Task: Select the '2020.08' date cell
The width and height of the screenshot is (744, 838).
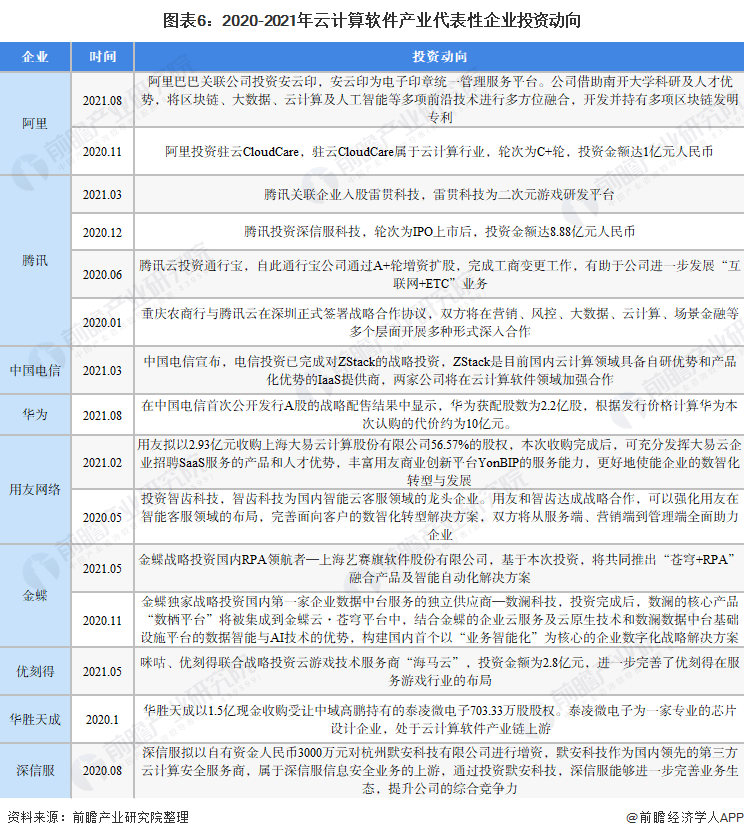Action: (x=102, y=770)
